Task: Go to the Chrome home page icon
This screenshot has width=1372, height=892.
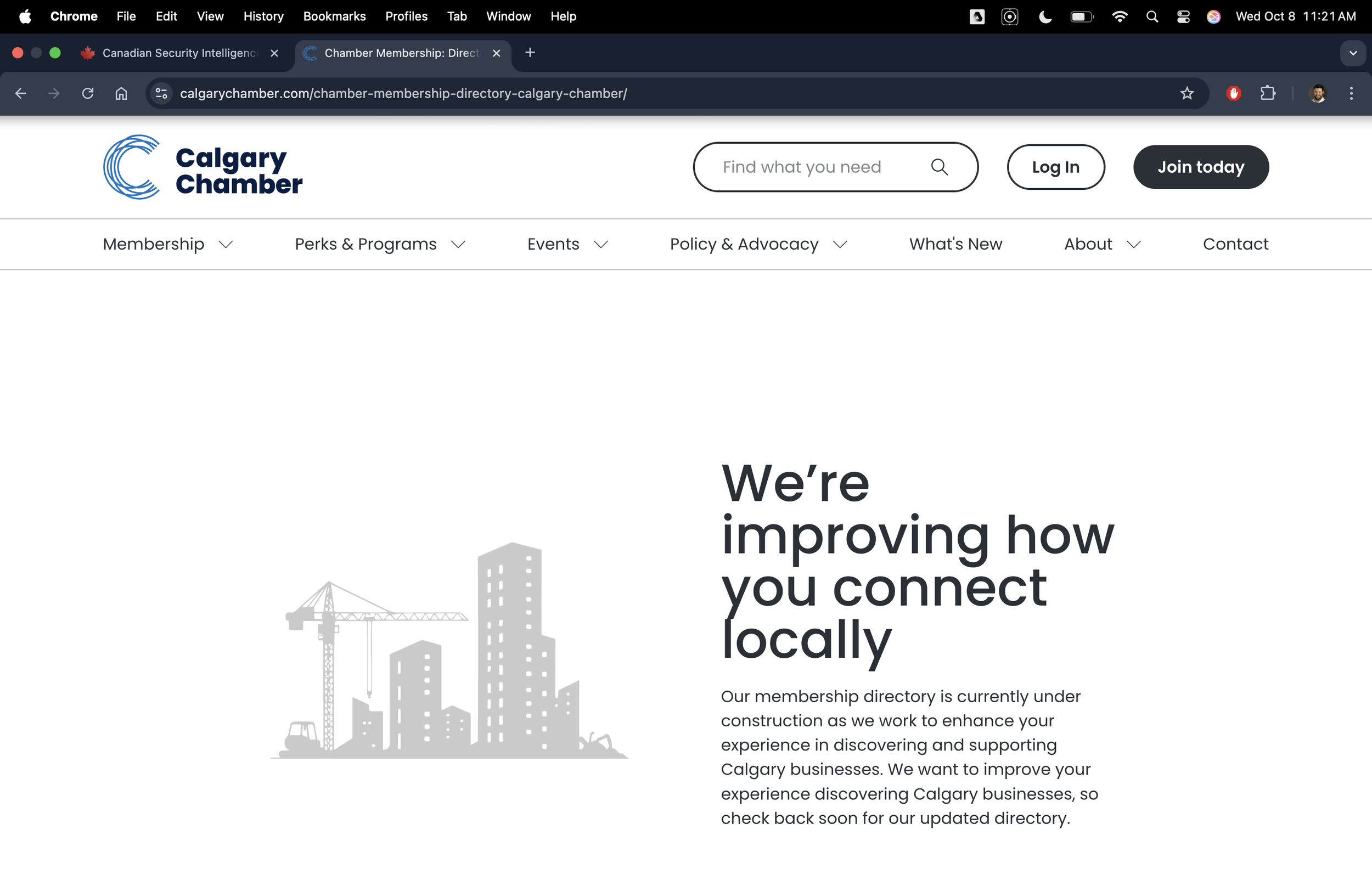Action: tap(121, 93)
